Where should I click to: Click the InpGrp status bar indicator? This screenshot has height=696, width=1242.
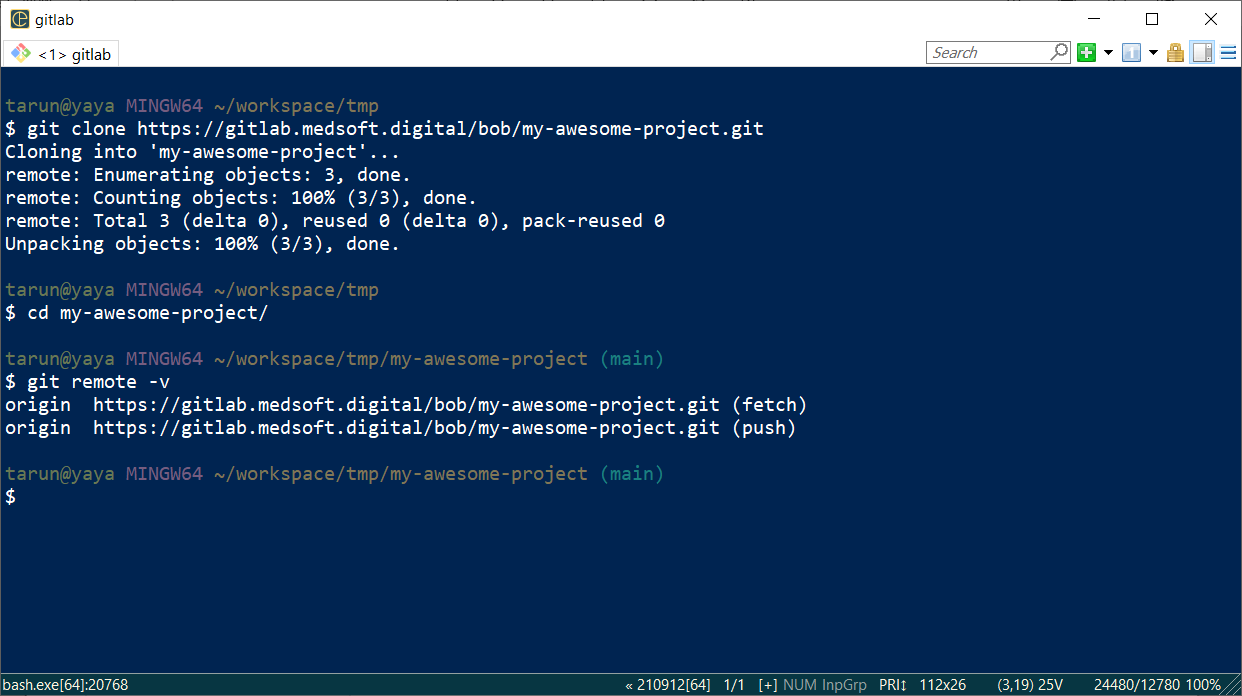pos(844,685)
